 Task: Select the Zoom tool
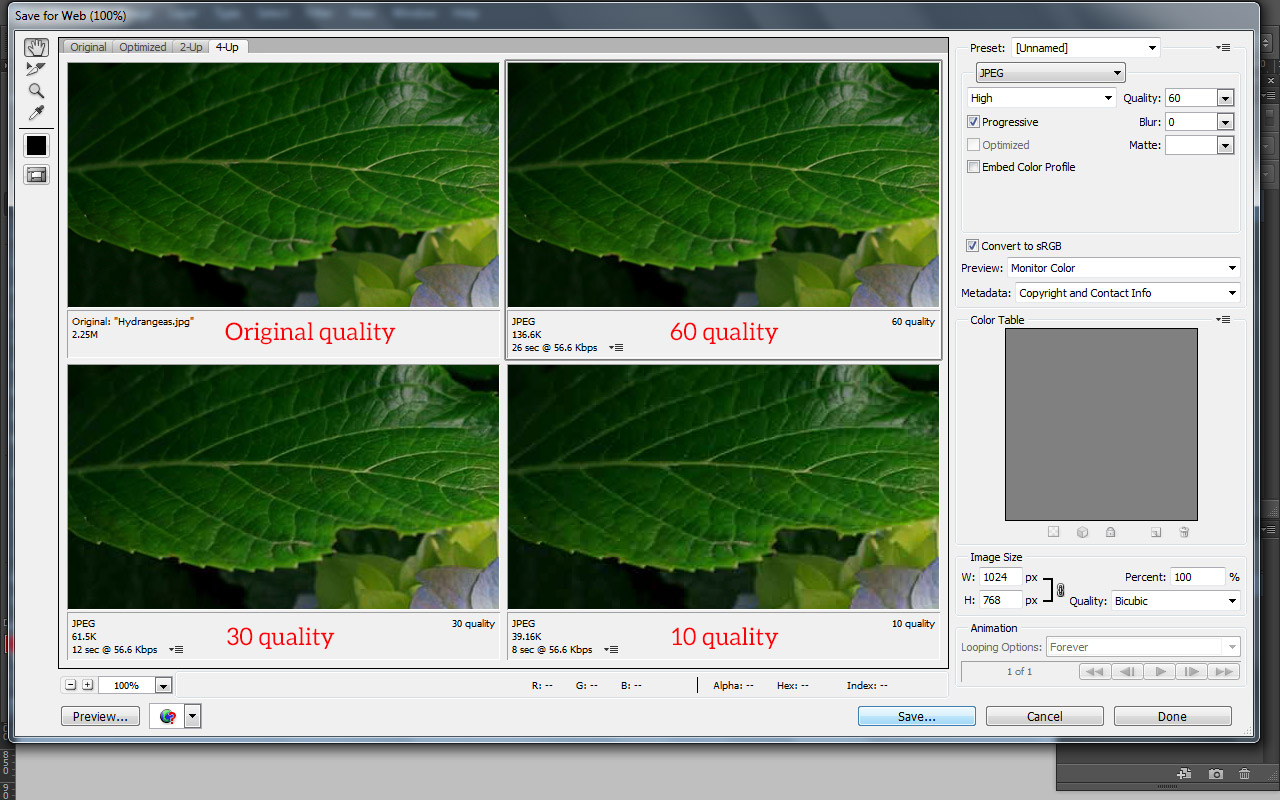point(36,91)
